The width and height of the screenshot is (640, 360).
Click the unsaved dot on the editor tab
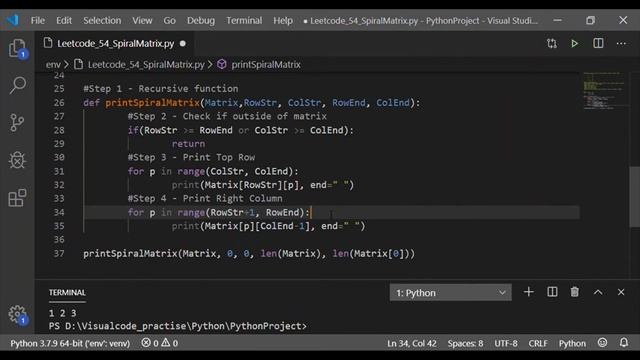tap(182, 43)
